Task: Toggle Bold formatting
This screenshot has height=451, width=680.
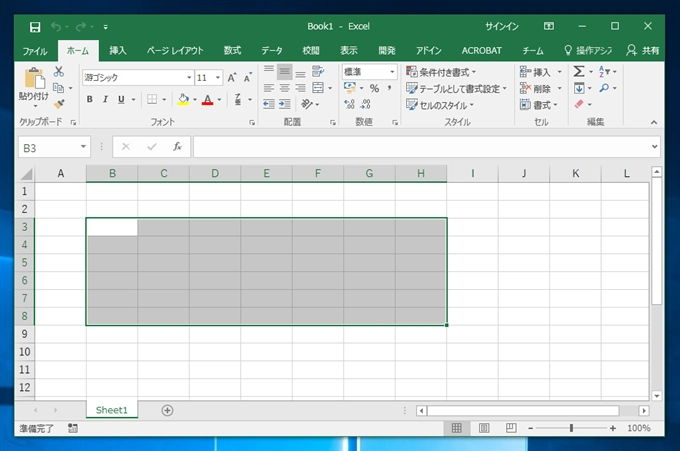Action: click(x=89, y=99)
